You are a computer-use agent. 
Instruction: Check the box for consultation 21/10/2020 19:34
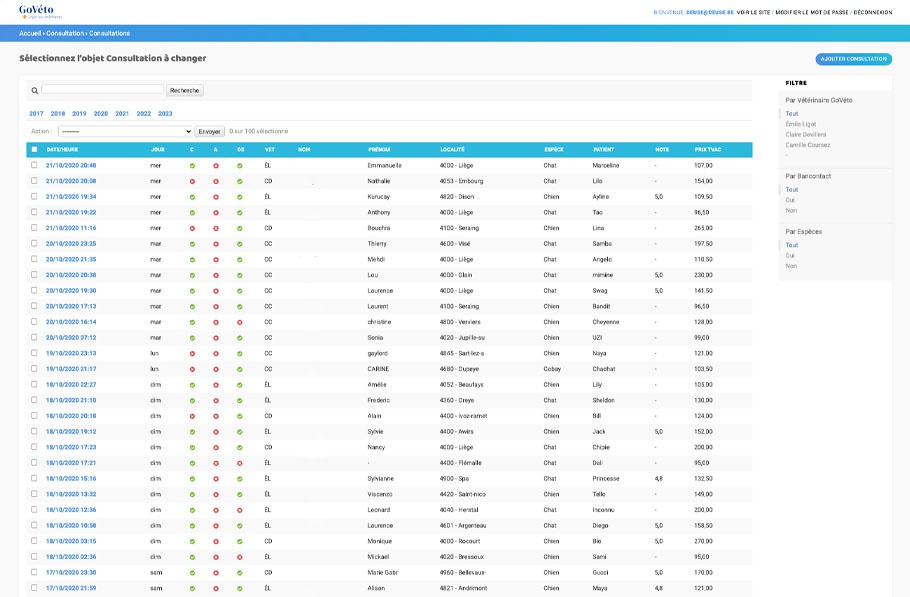tap(34, 197)
